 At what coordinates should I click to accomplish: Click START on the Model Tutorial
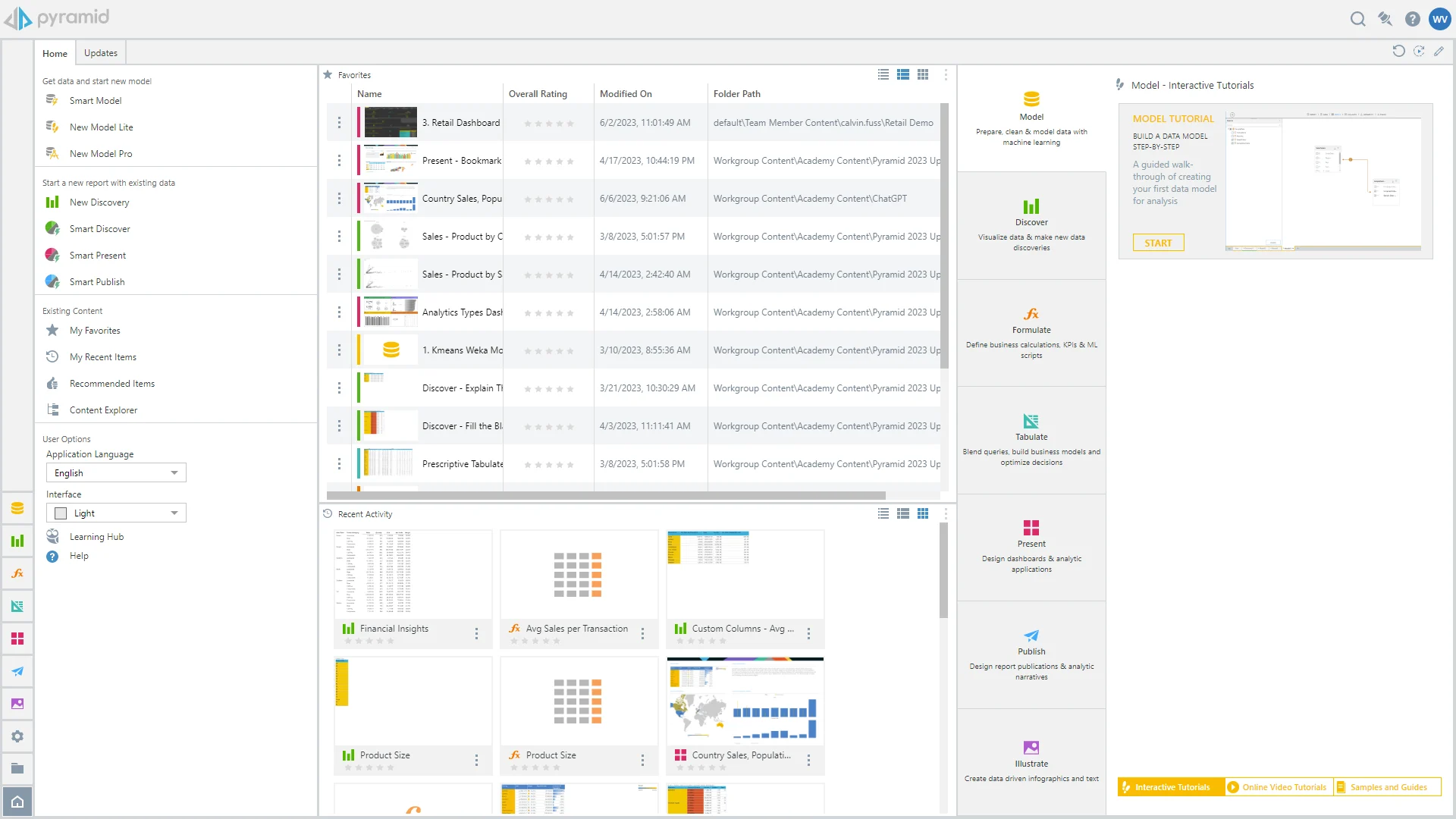[1158, 243]
